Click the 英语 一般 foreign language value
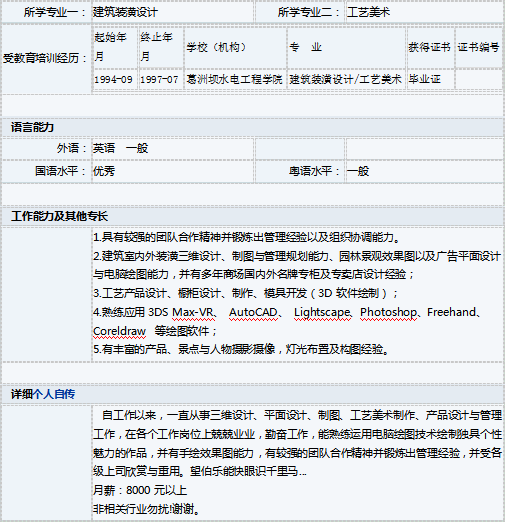 click(x=120, y=148)
